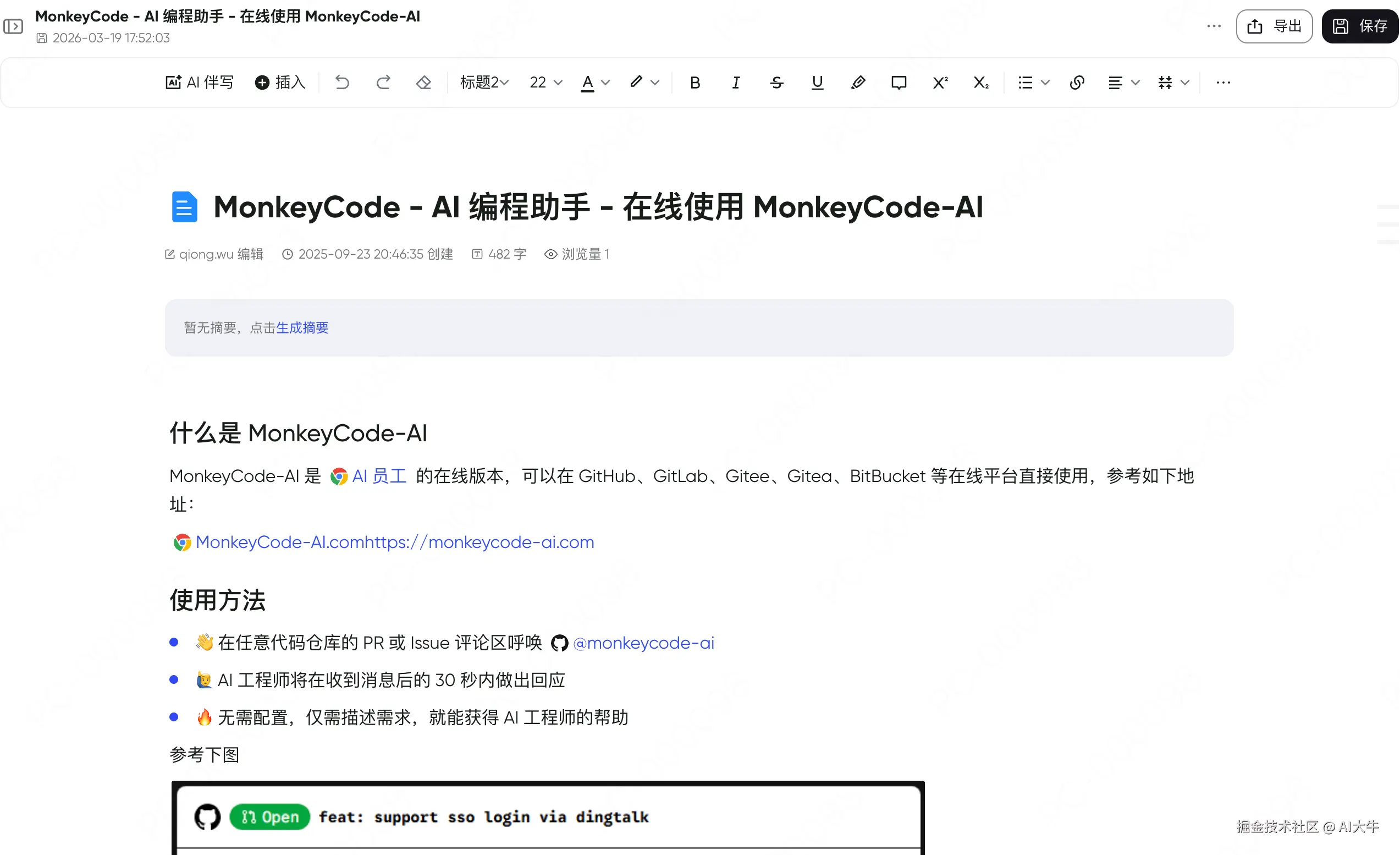
Task: Toggle the sidebar panel icon at top left
Action: coord(13,26)
